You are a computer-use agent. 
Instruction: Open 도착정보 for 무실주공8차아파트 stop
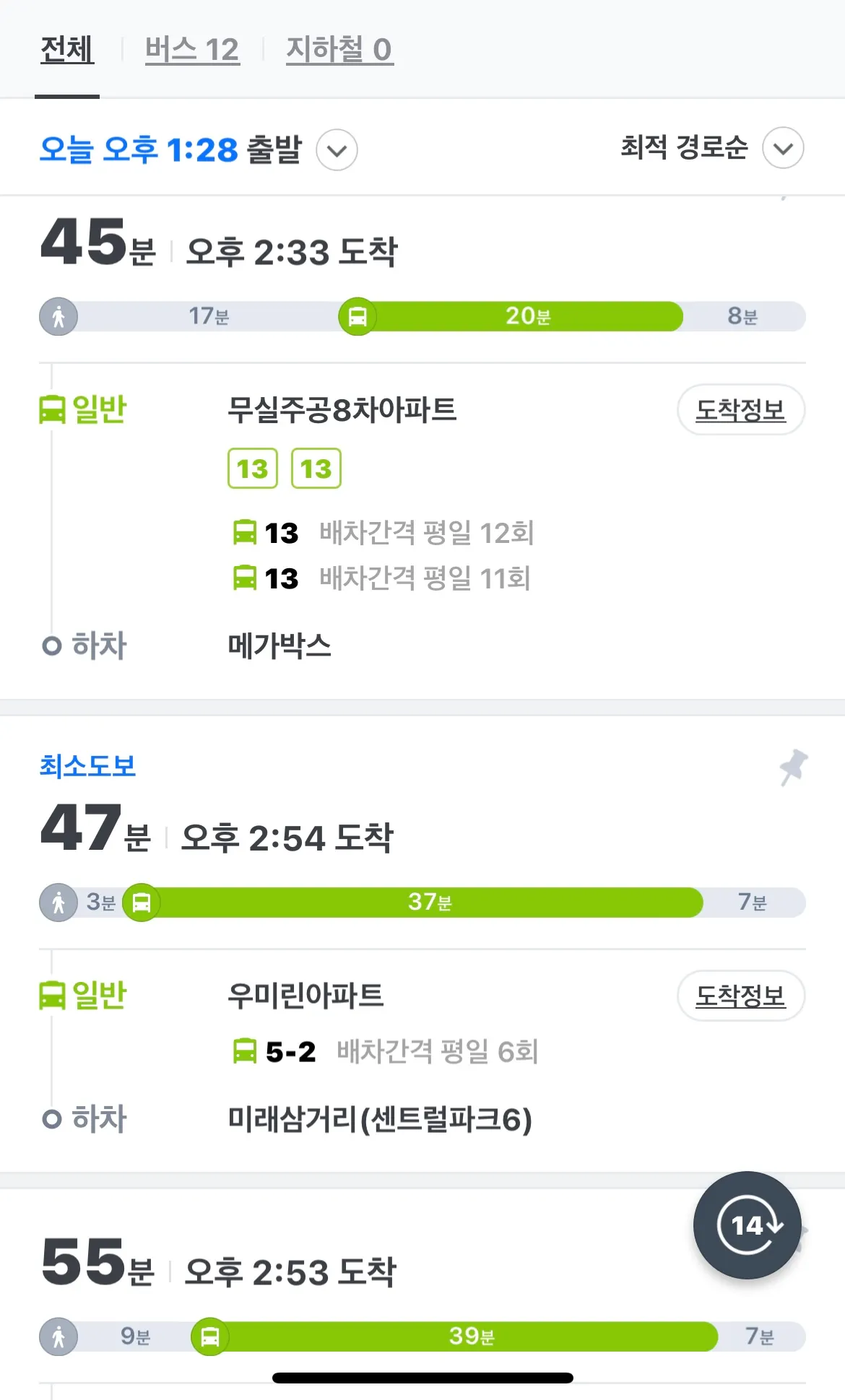(741, 410)
